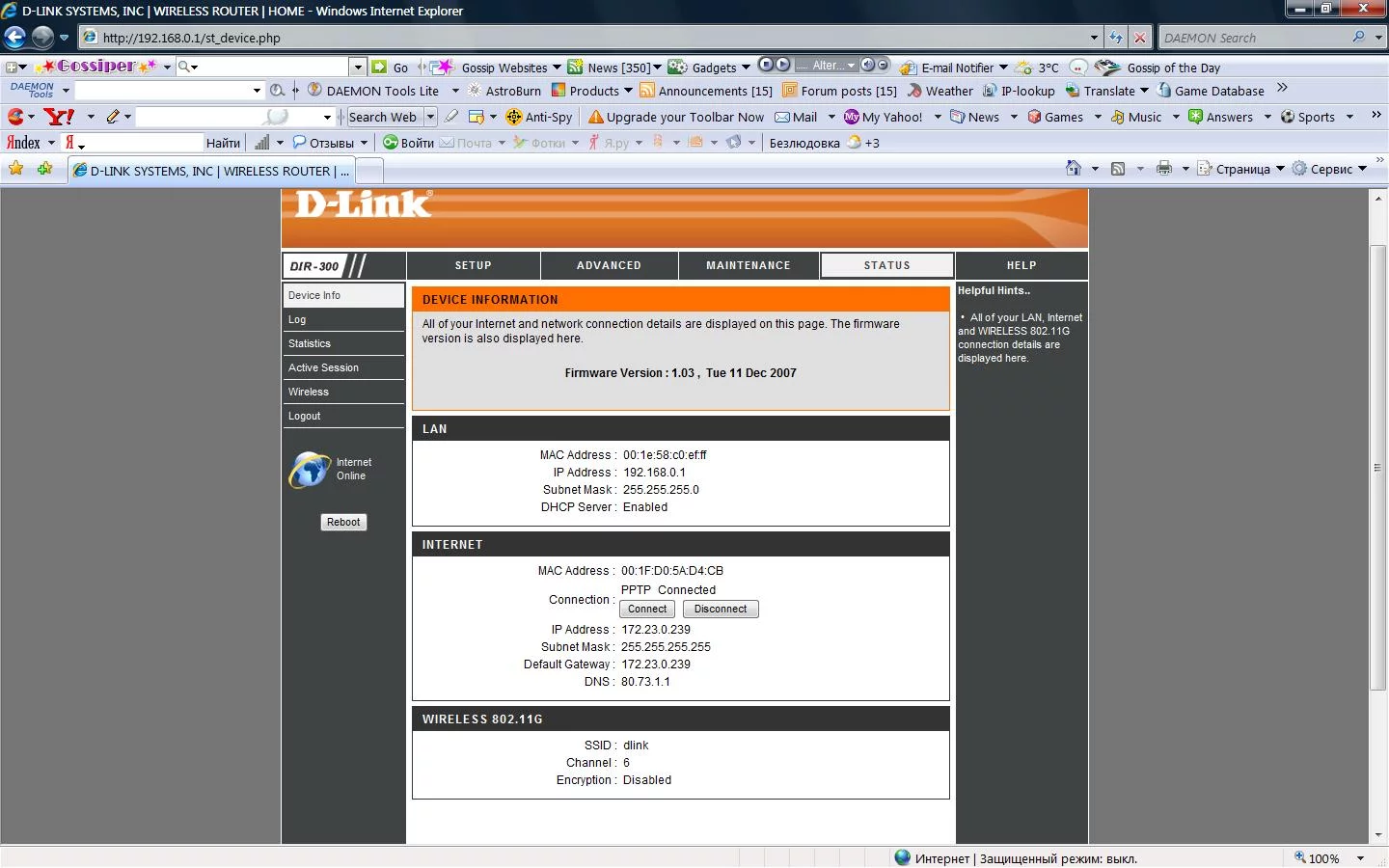Switch to the MAINTENANCE tab
This screenshot has height=868, width=1389.
click(x=749, y=265)
